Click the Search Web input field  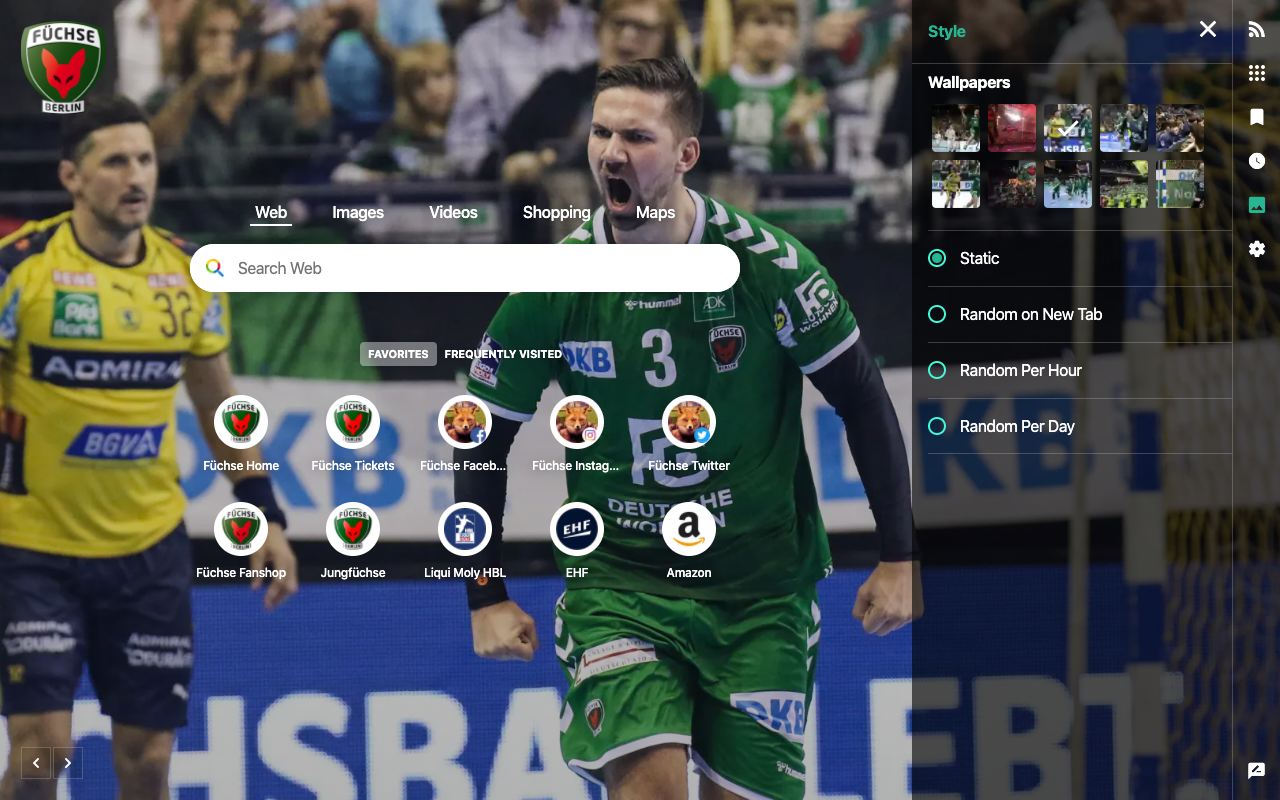pos(465,268)
